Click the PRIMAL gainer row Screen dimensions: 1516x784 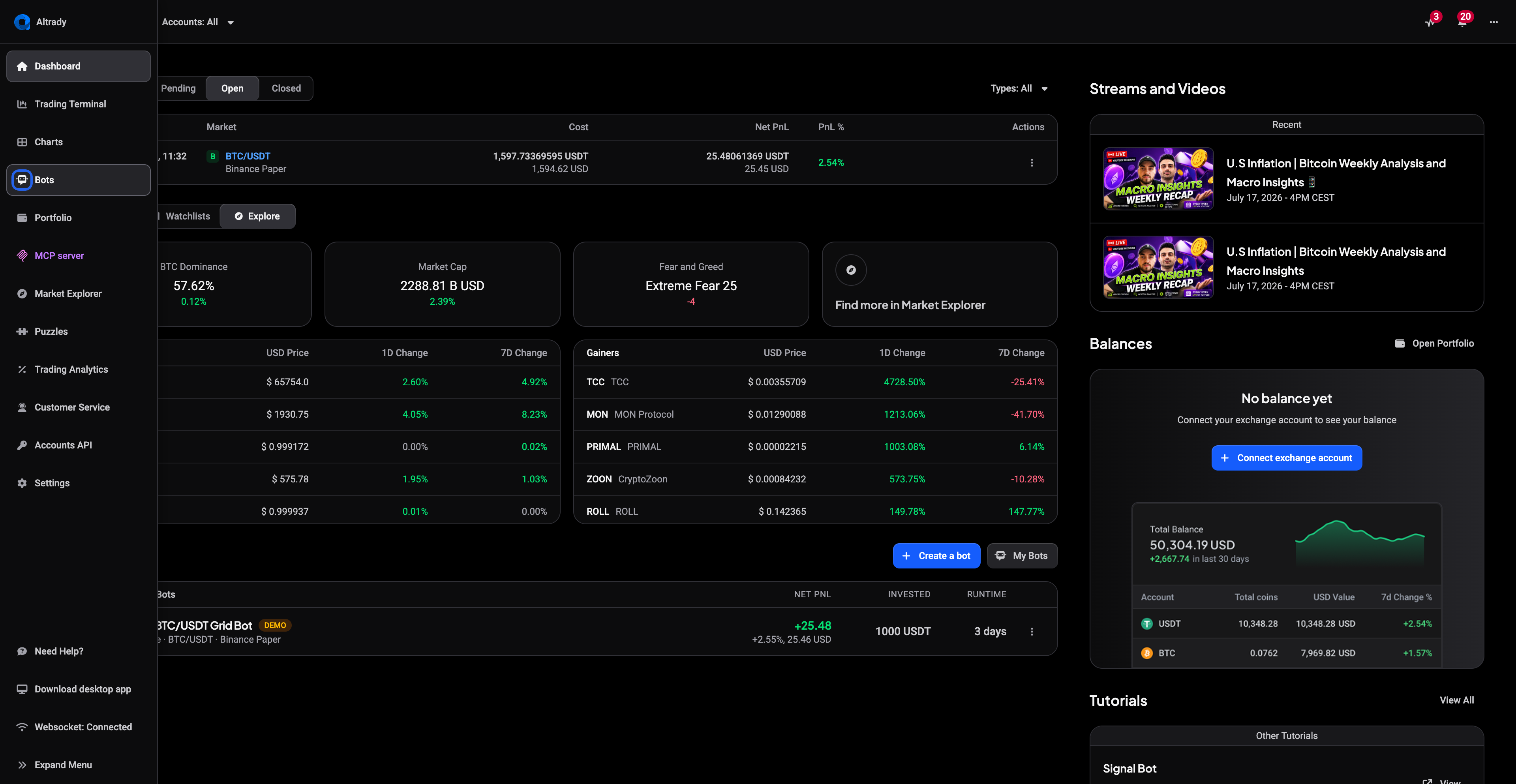tap(815, 447)
